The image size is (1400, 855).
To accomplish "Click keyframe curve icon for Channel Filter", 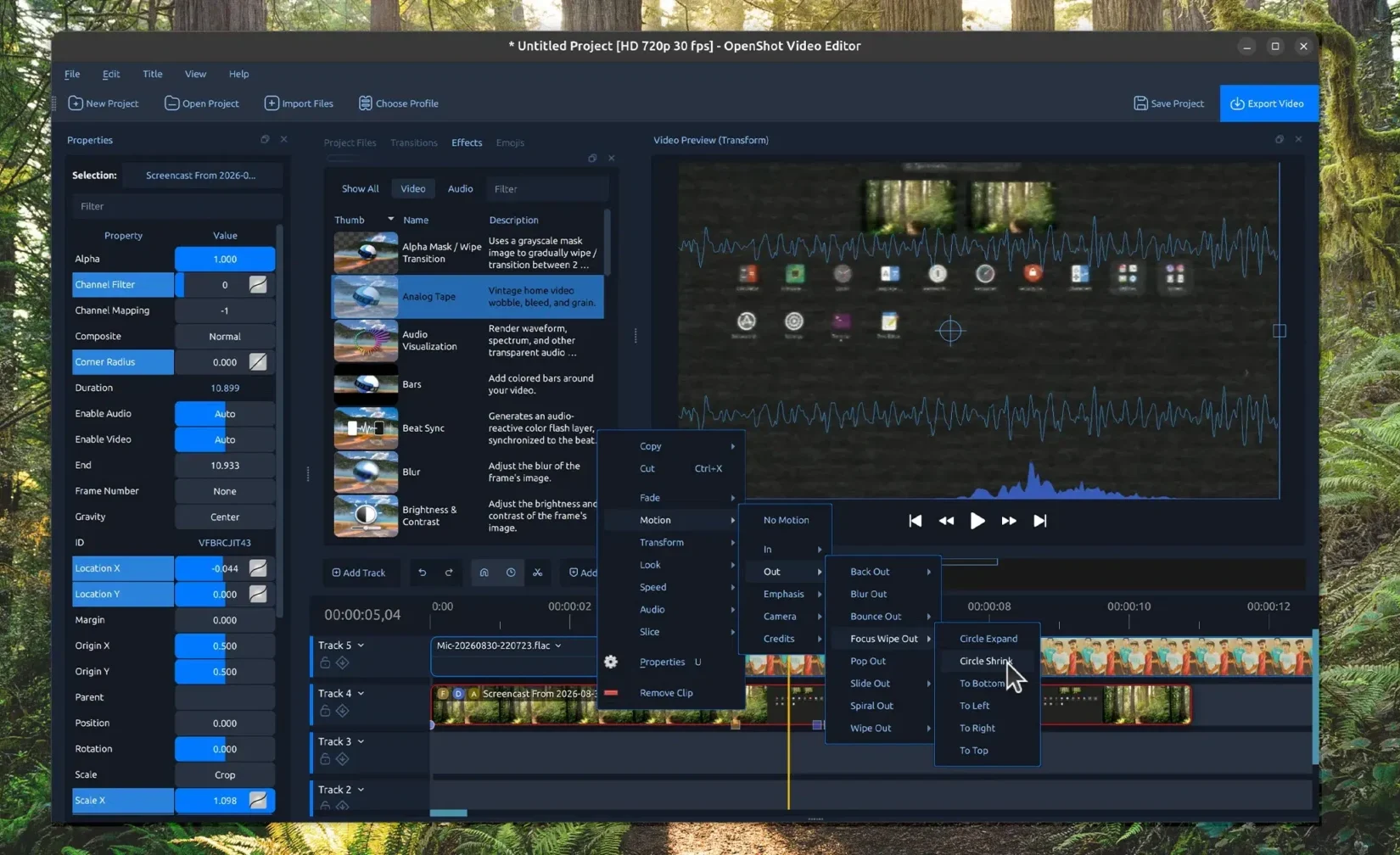I will coord(258,285).
